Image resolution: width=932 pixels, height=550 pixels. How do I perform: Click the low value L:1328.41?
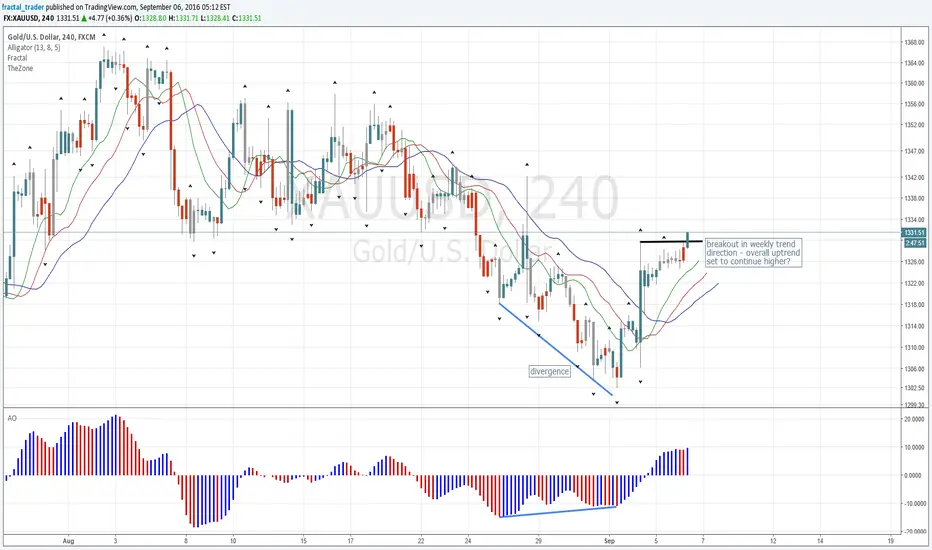tap(215, 18)
